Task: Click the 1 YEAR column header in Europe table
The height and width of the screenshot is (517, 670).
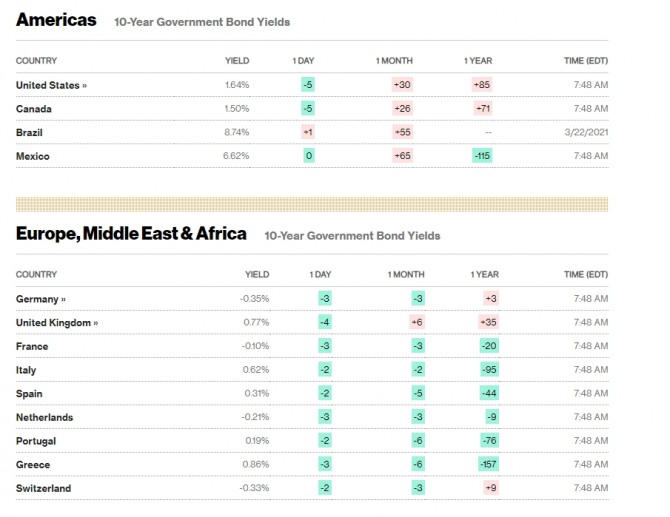Action: 484,274
